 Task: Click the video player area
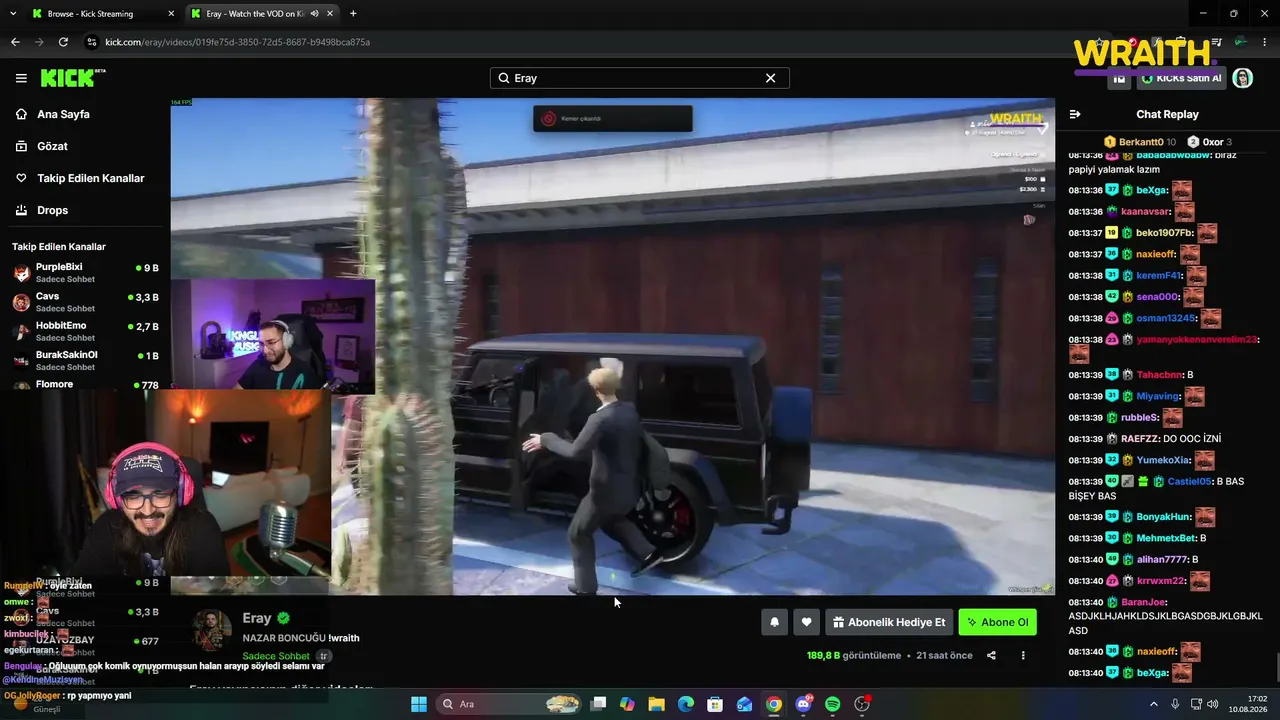tap(612, 346)
